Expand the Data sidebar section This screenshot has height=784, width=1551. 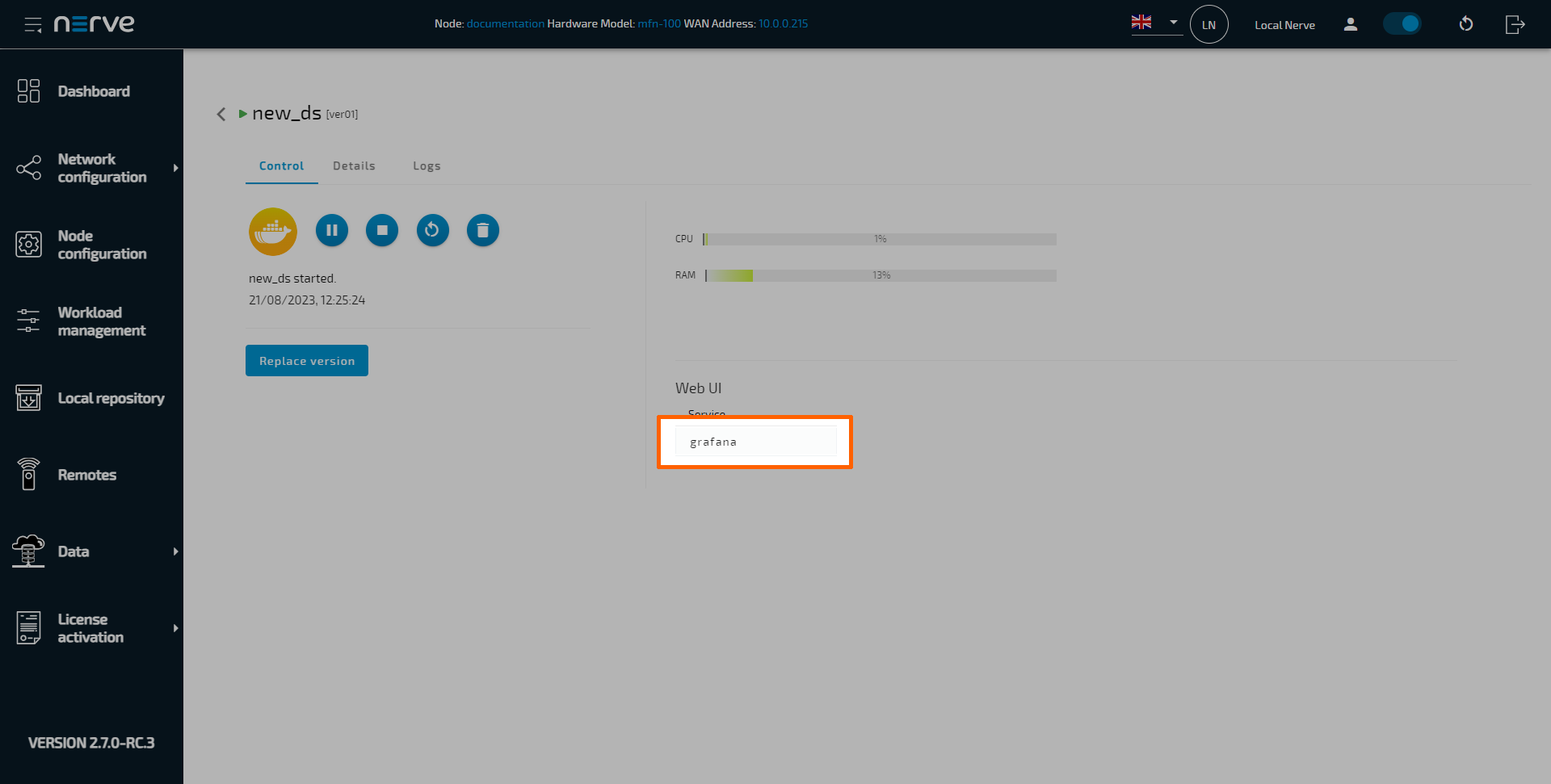74,551
